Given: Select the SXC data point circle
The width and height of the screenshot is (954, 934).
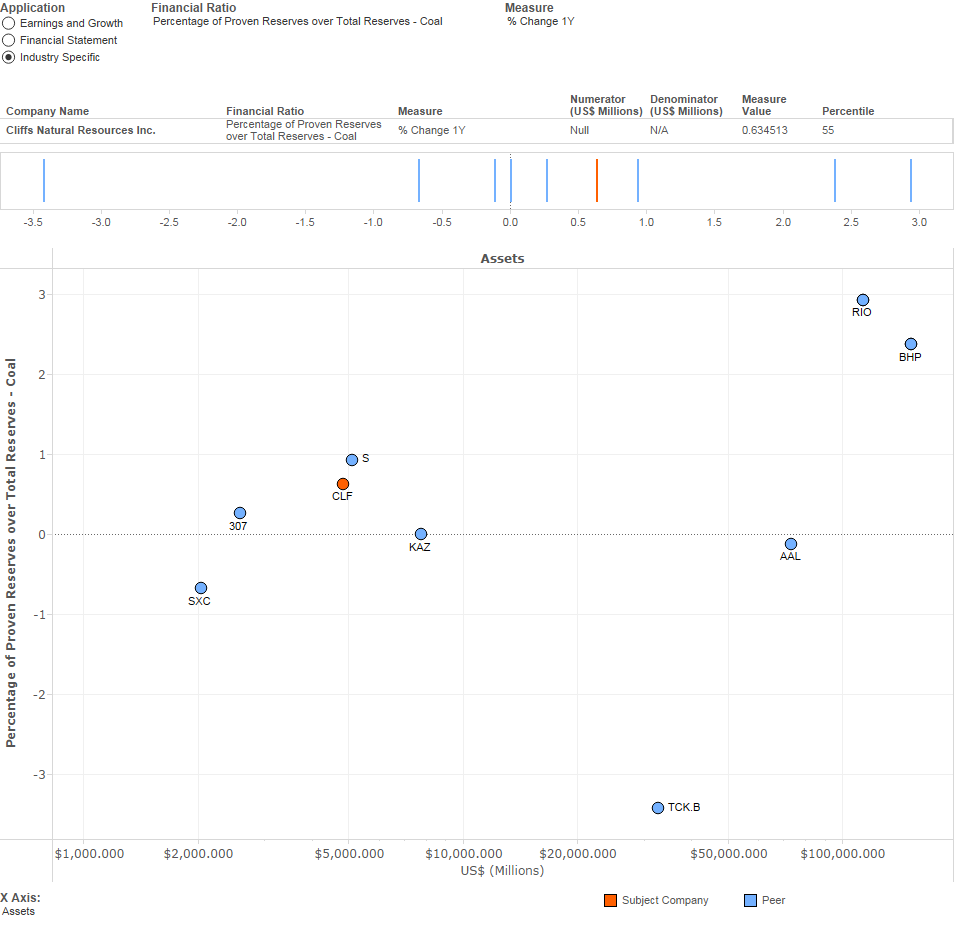Looking at the screenshot, I should (201, 588).
